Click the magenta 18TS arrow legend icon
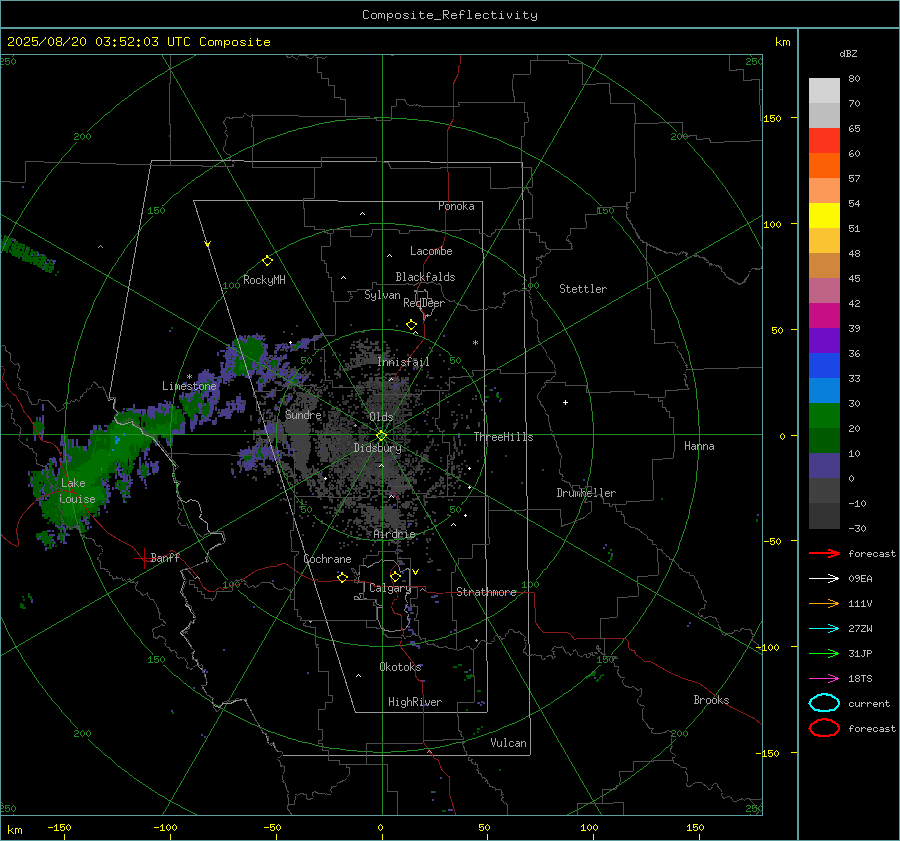900x841 pixels. coord(824,679)
